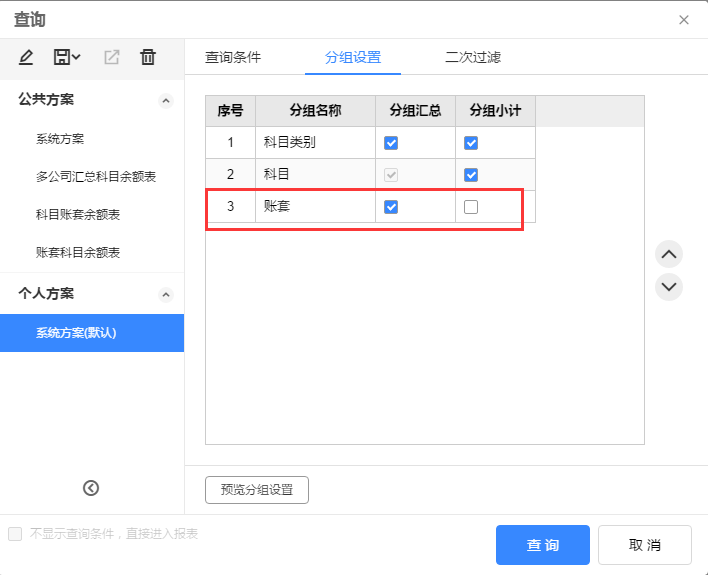Switch to the 查询条件 tab
Image resolution: width=708 pixels, height=575 pixels.
click(233, 57)
